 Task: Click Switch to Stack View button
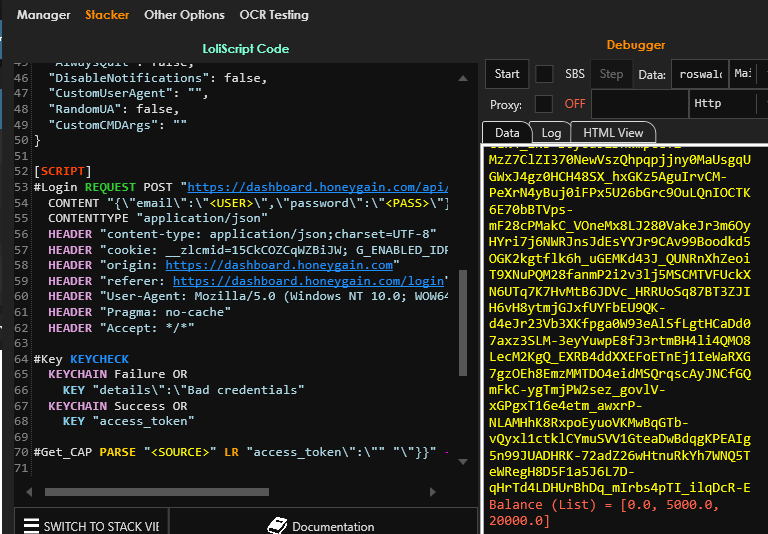pyautogui.click(x=92, y=524)
